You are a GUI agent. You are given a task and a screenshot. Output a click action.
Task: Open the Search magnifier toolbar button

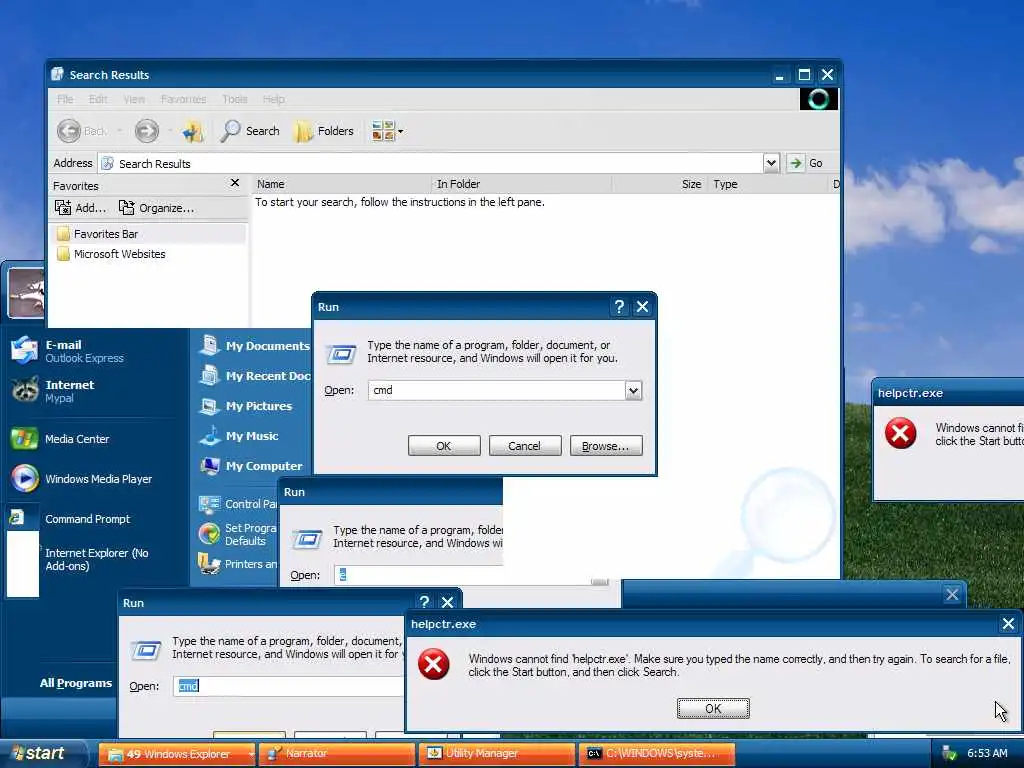click(249, 131)
